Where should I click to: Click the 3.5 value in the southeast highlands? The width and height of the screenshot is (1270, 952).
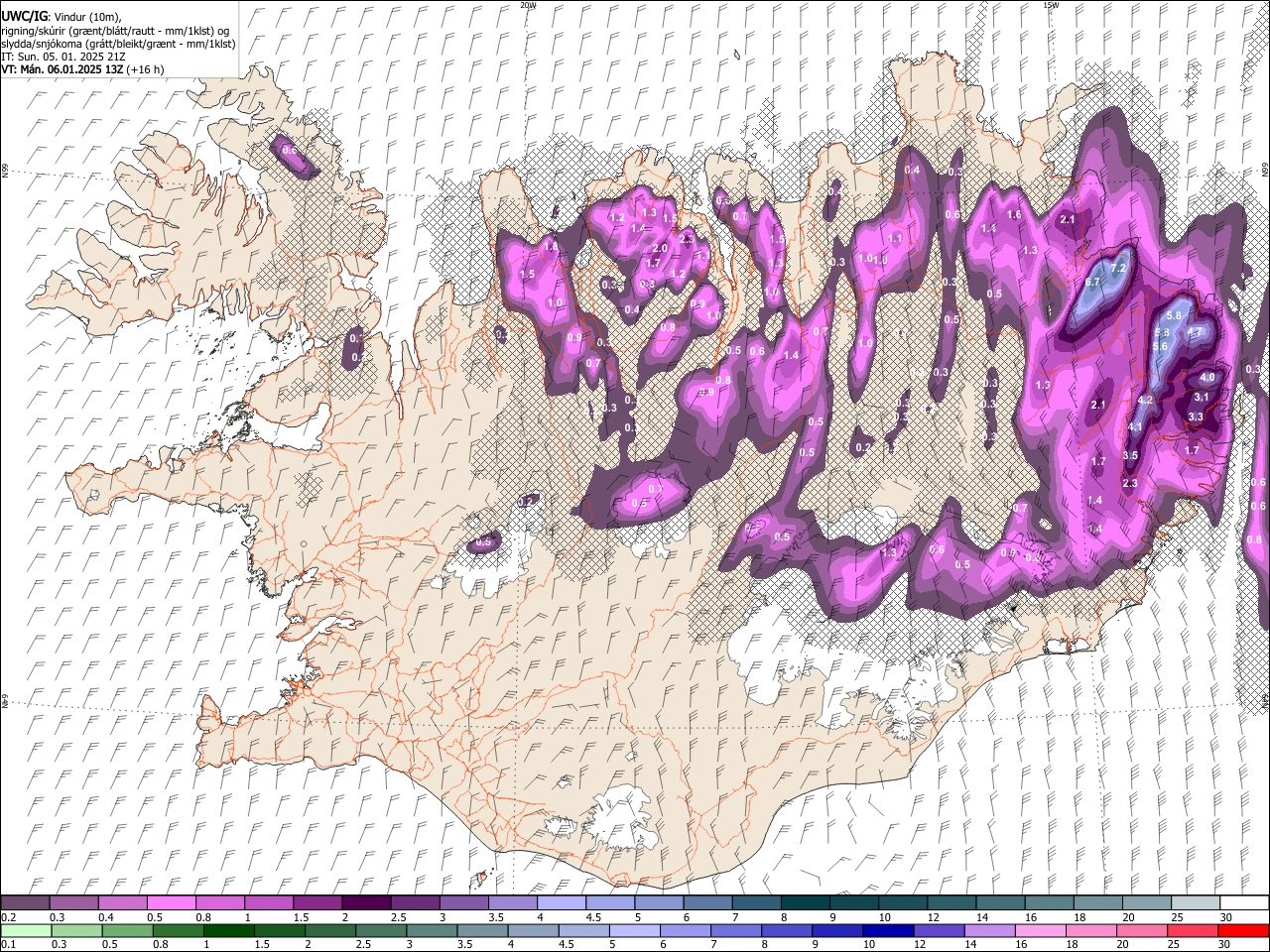click(1130, 455)
